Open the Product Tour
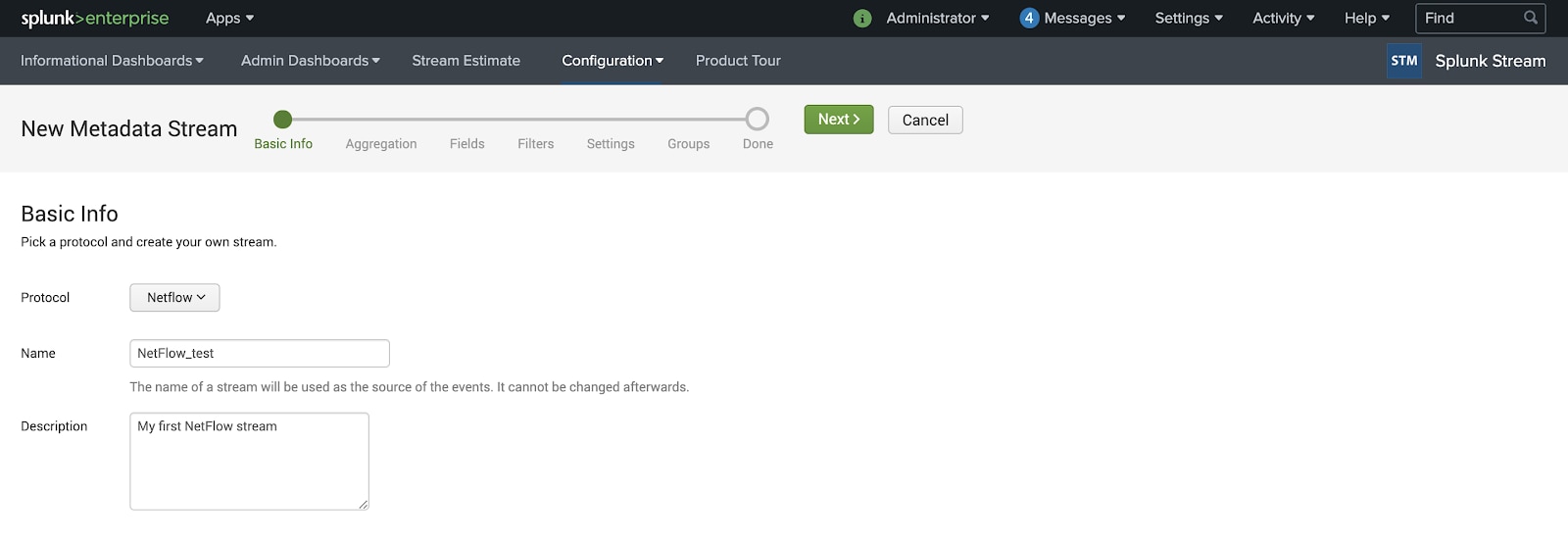The image size is (1568, 542). tap(738, 61)
